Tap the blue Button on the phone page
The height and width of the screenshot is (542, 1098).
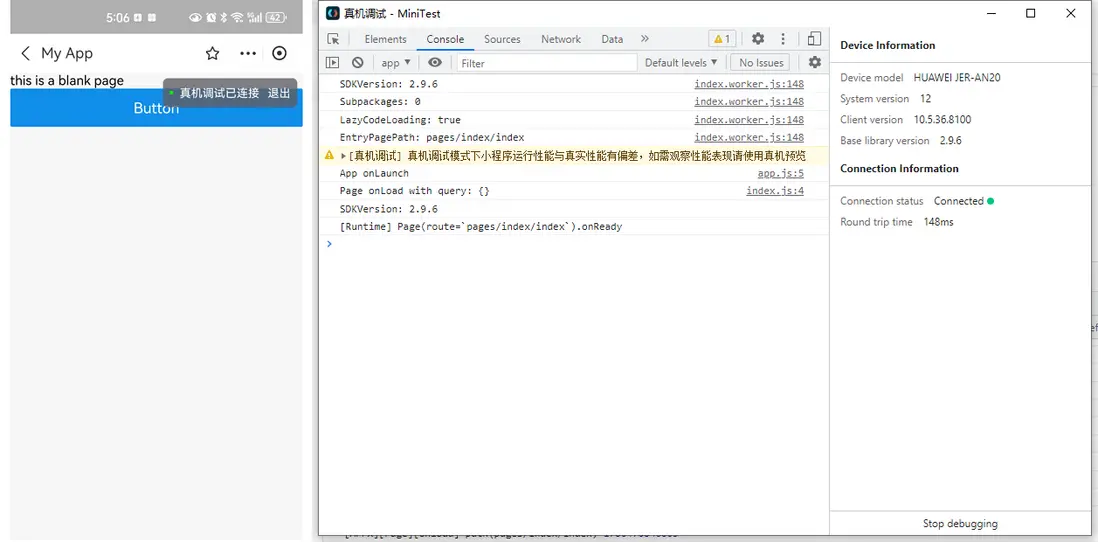click(156, 108)
